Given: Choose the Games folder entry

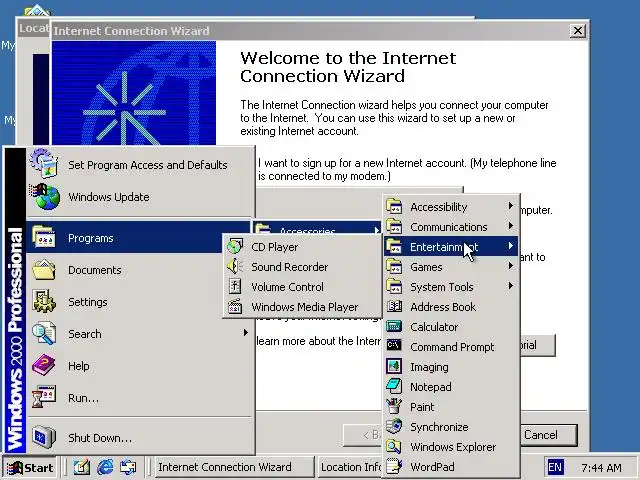Looking at the screenshot, I should (451, 267).
